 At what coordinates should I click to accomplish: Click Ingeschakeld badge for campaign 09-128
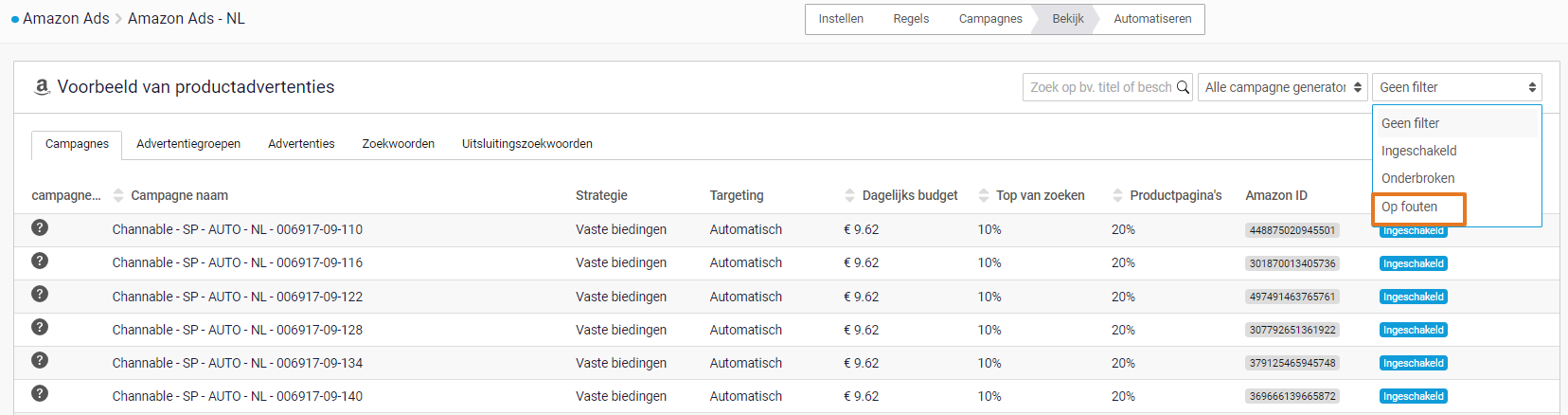(1414, 330)
